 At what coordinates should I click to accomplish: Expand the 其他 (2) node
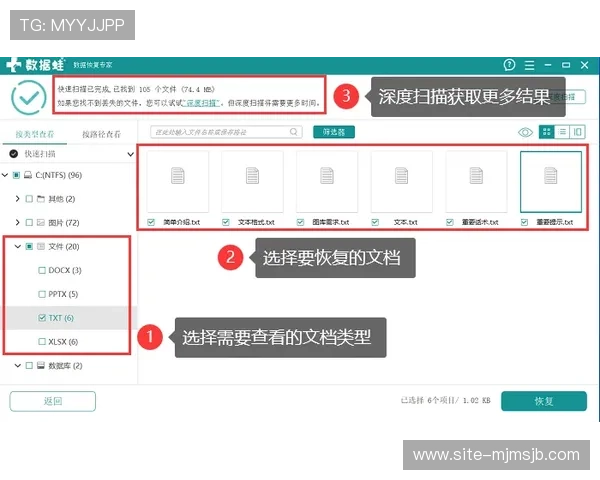[x=17, y=199]
